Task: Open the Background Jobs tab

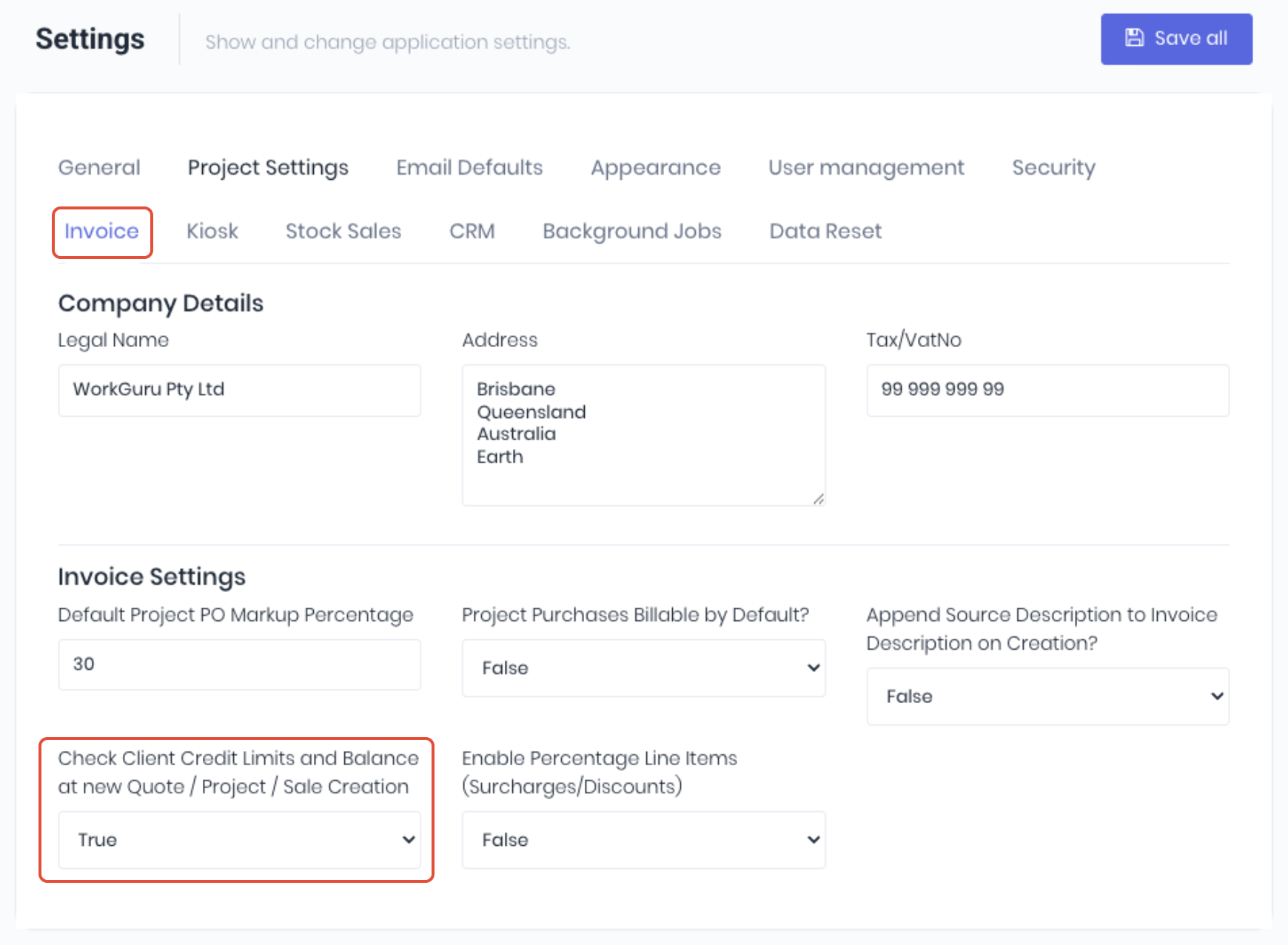Action: click(x=631, y=232)
